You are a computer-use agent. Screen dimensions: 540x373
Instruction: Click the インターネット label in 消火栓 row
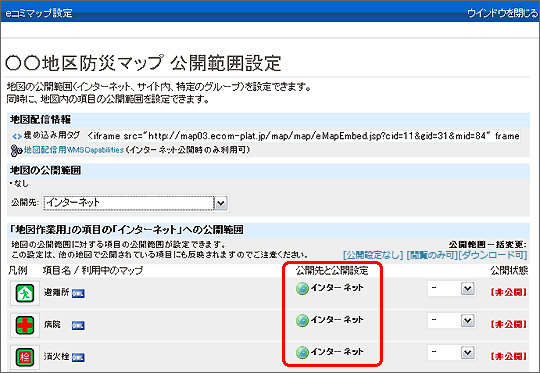click(337, 351)
